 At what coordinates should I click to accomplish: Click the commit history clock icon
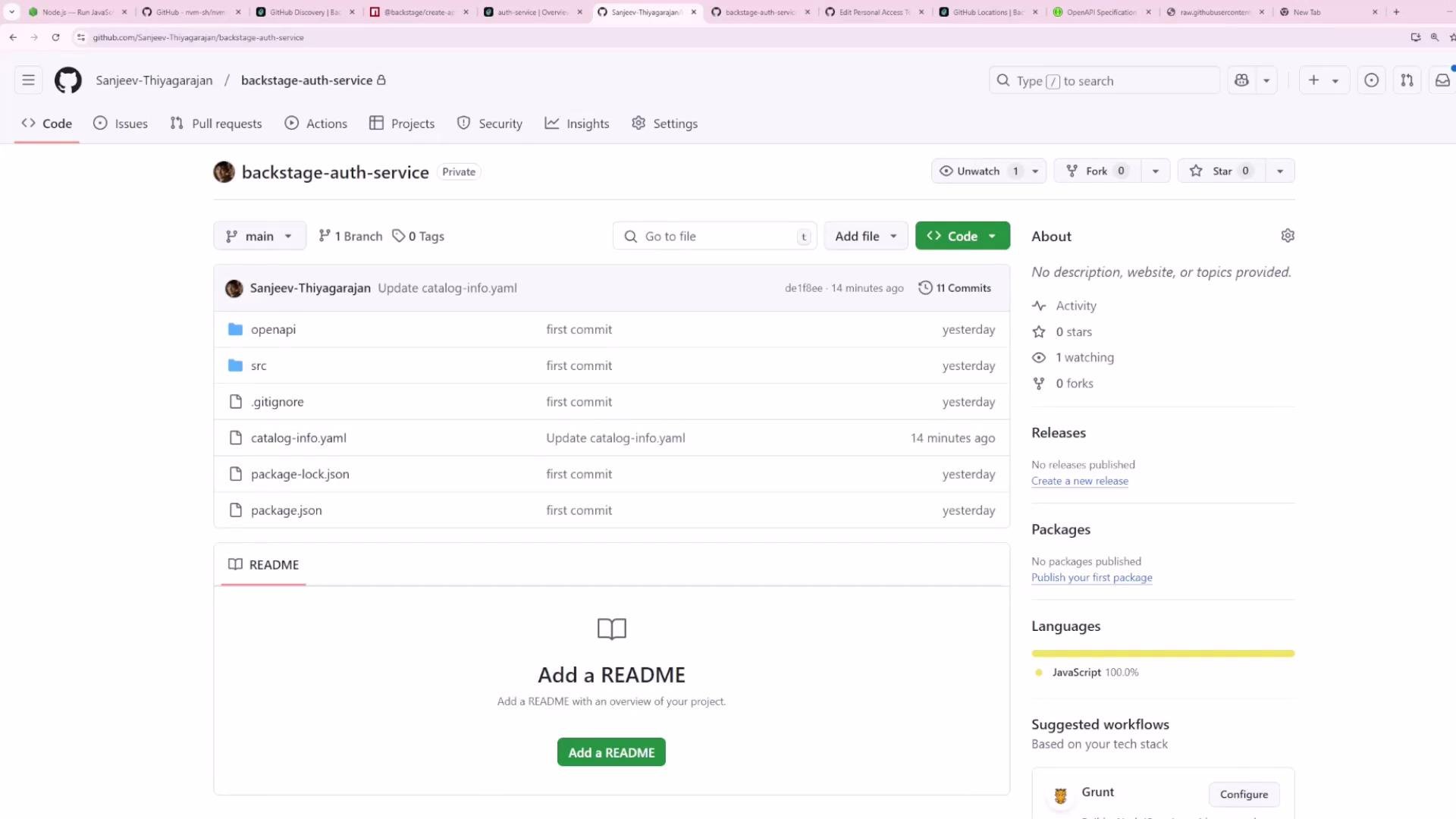925,288
